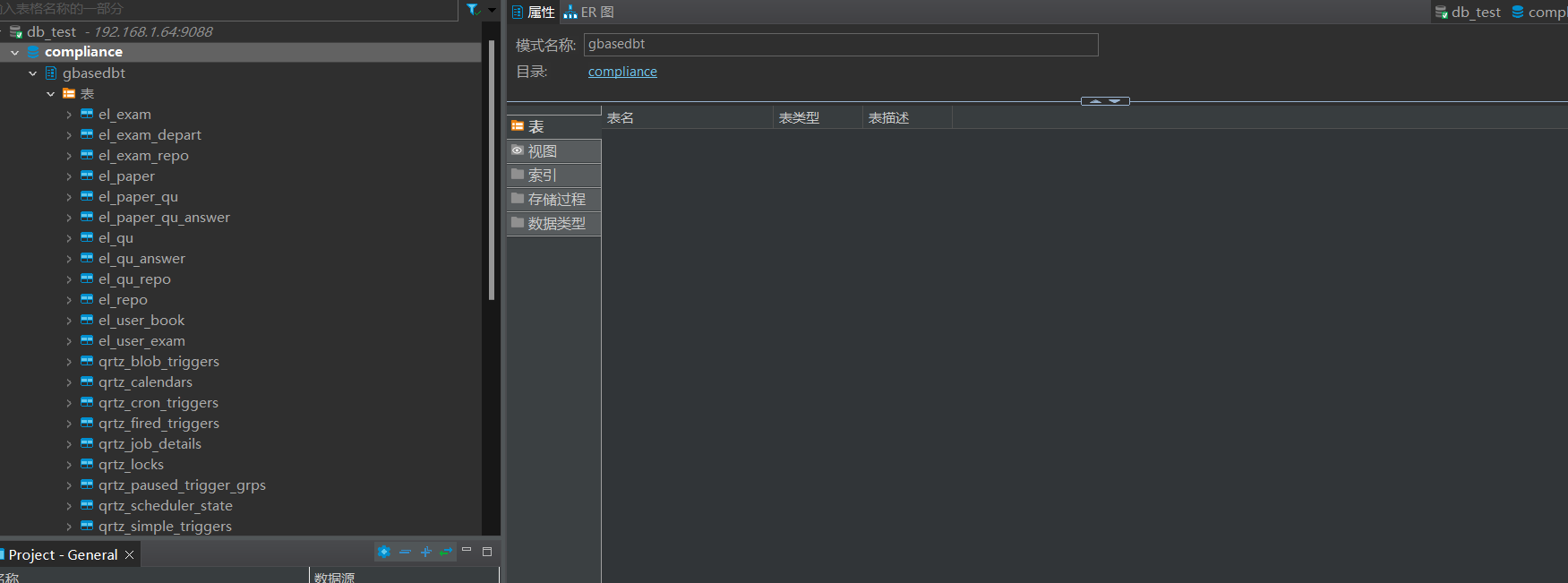Click compliance breadcrumb at top right

pos(1539,13)
